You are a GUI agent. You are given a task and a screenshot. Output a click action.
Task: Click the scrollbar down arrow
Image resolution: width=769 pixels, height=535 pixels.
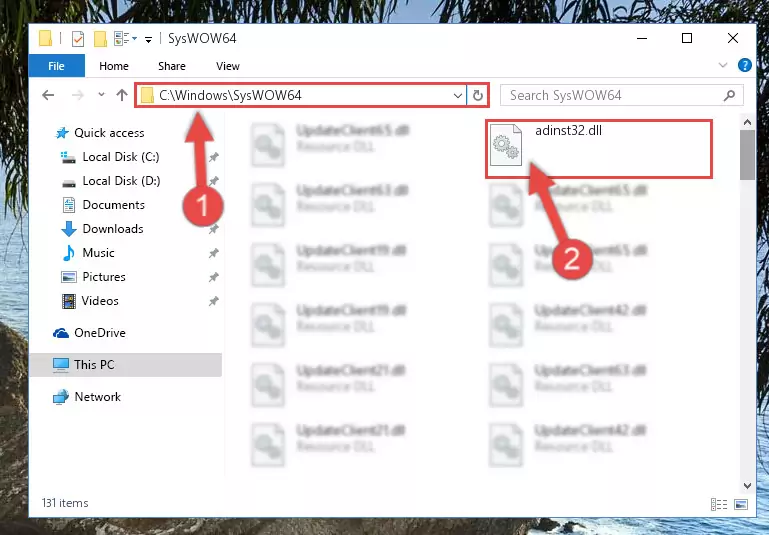pyautogui.click(x=747, y=485)
